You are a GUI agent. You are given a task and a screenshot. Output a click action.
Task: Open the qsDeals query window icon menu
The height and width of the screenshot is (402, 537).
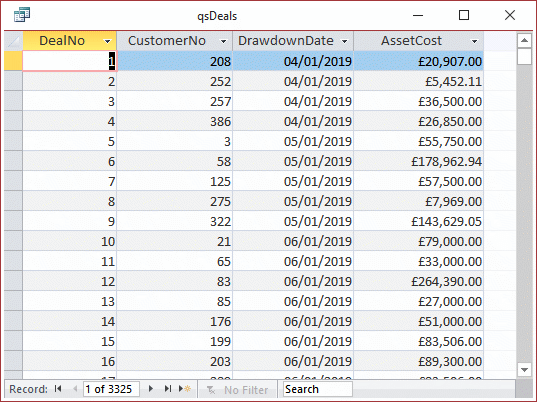[x=22, y=15]
